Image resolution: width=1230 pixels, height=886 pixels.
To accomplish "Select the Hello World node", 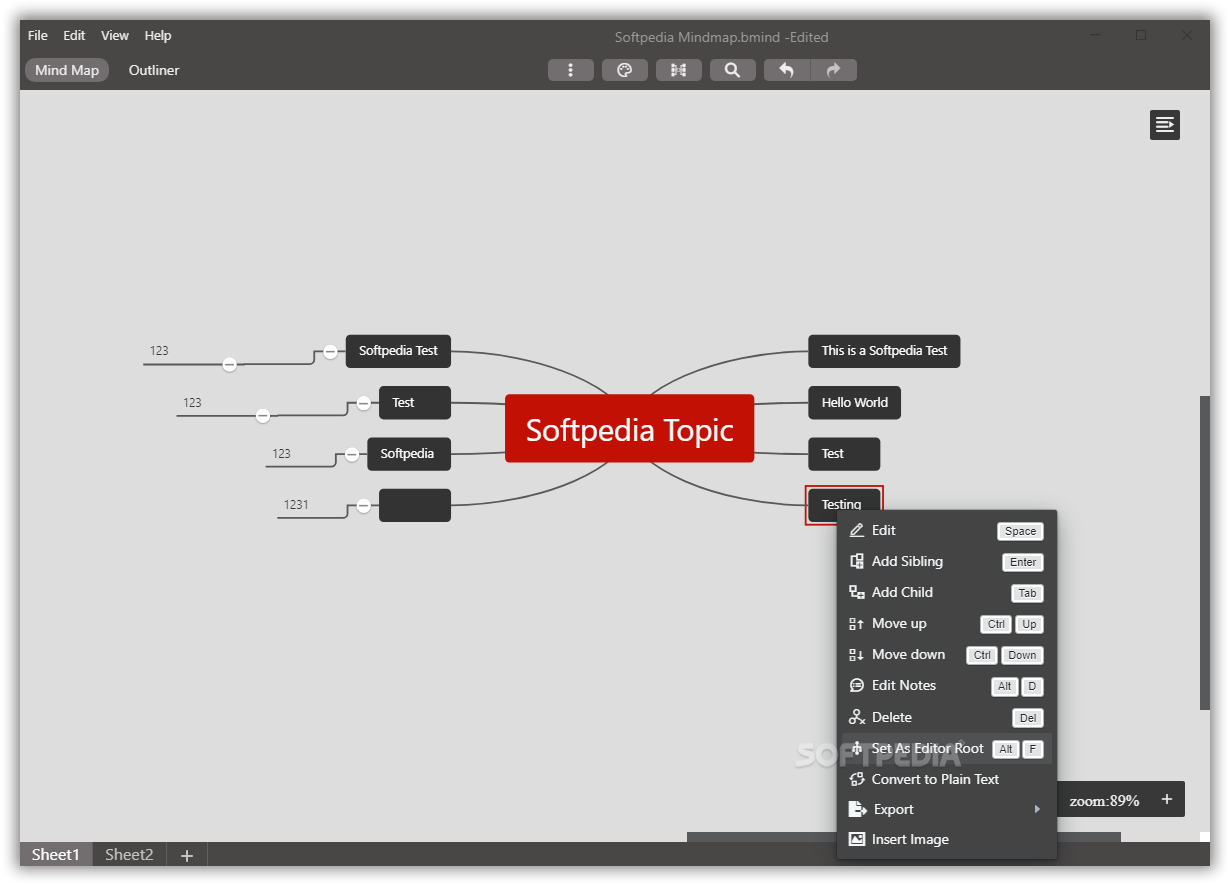I will 854,403.
